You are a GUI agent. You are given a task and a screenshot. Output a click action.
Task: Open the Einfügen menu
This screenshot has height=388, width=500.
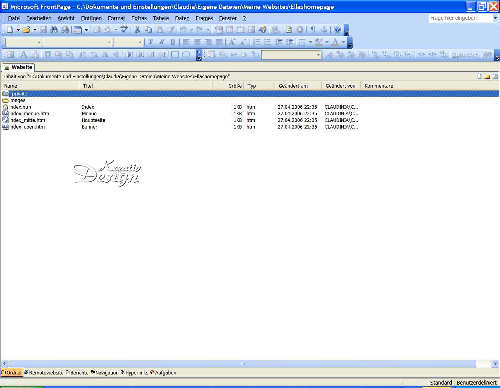coord(91,18)
